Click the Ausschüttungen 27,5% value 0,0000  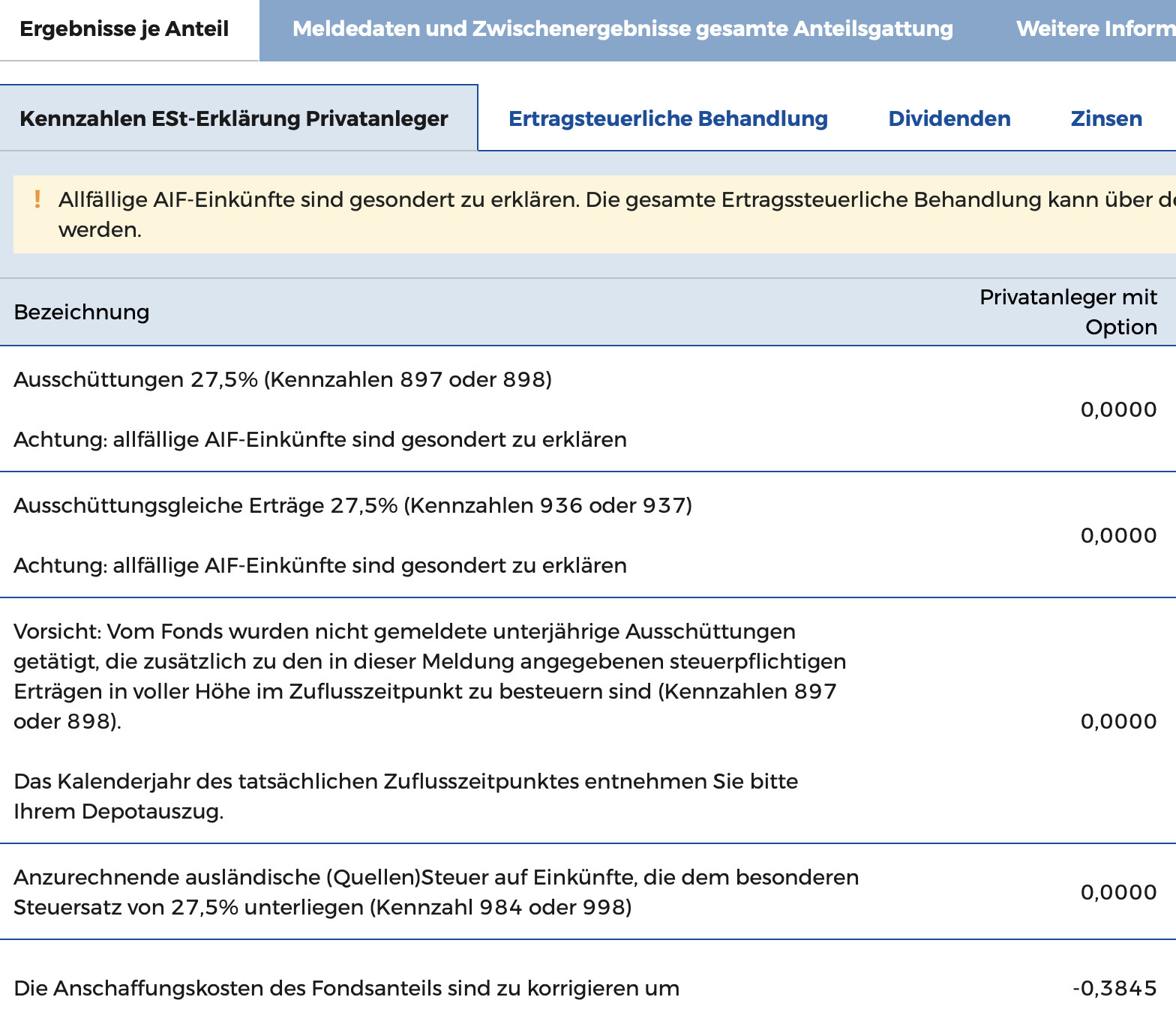(1118, 409)
